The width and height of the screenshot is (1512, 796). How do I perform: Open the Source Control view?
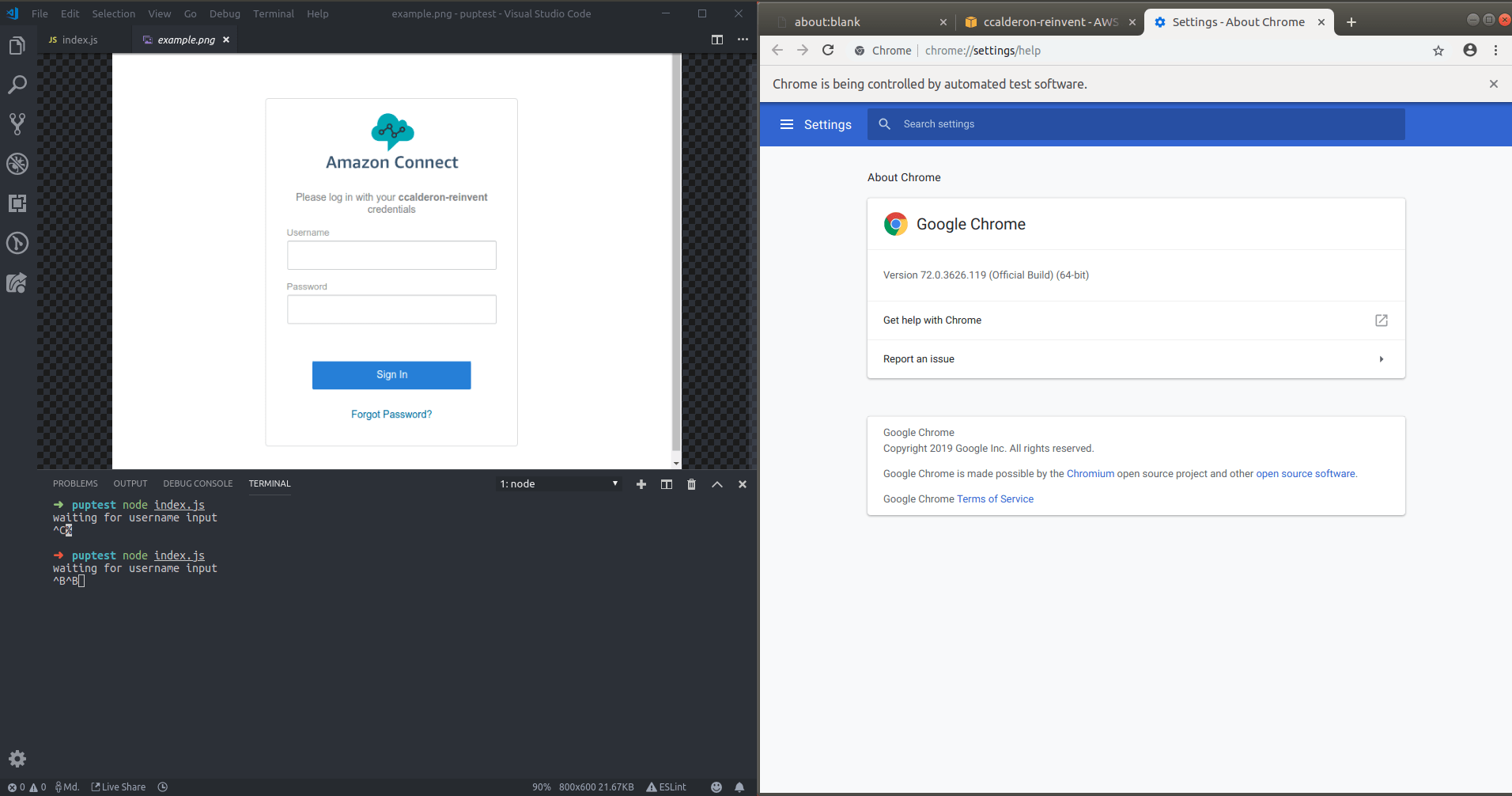[x=17, y=124]
